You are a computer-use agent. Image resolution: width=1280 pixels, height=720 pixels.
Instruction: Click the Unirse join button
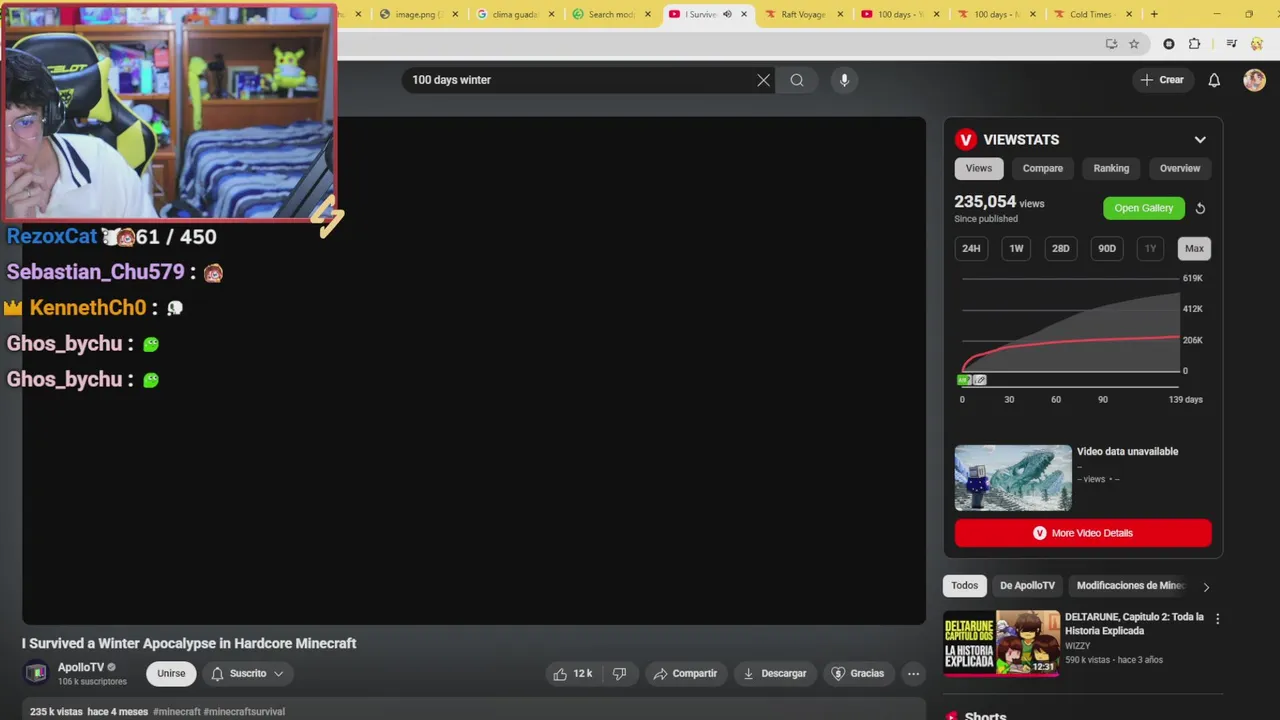(171, 674)
